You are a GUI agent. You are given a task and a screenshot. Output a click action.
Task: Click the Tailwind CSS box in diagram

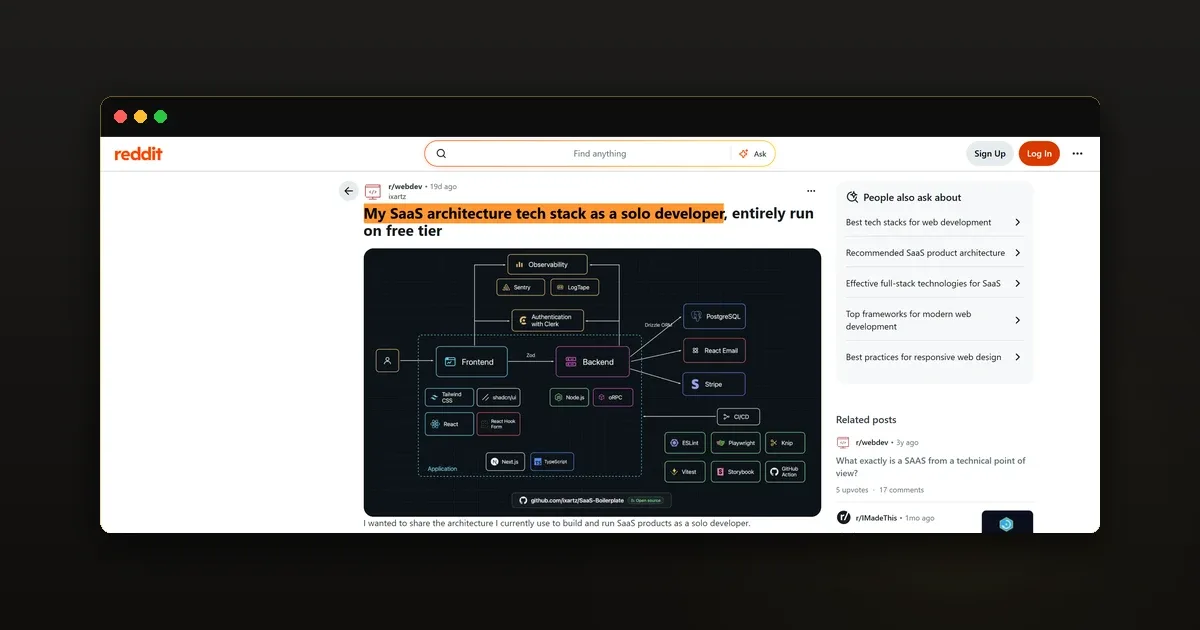pos(449,397)
